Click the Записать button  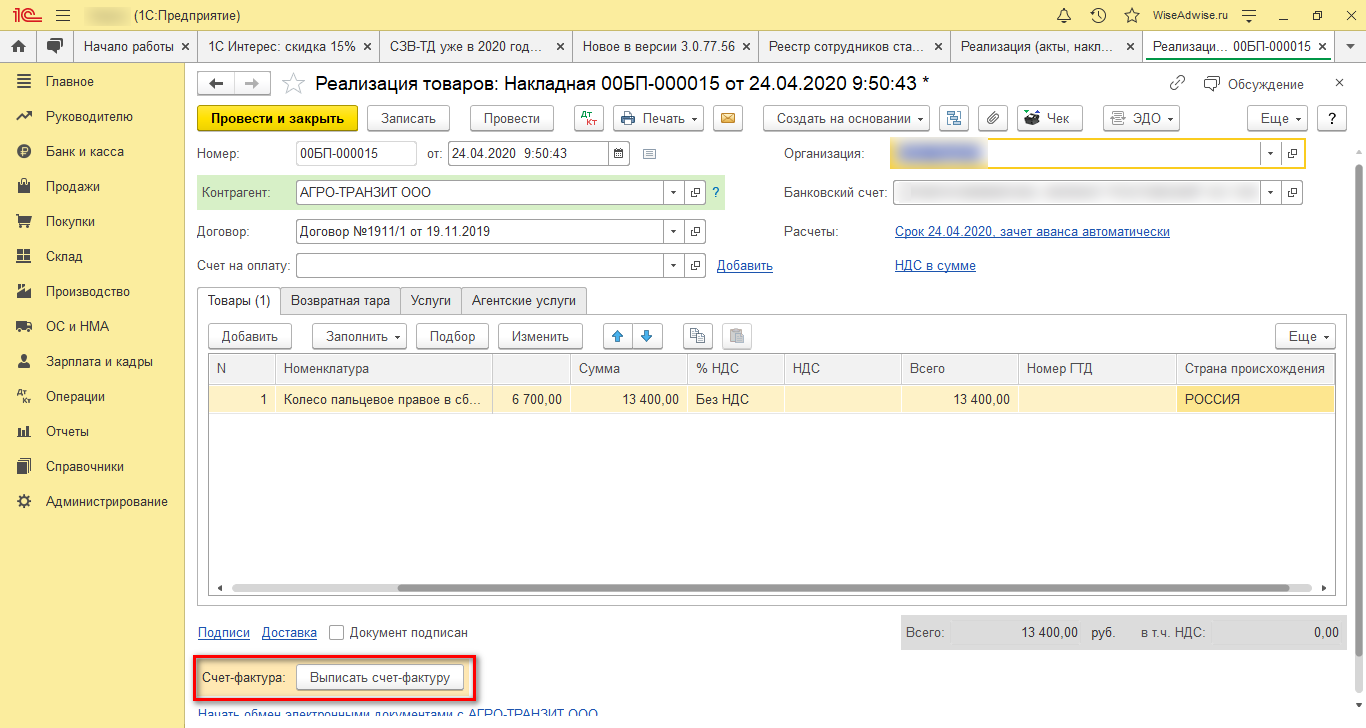[408, 118]
